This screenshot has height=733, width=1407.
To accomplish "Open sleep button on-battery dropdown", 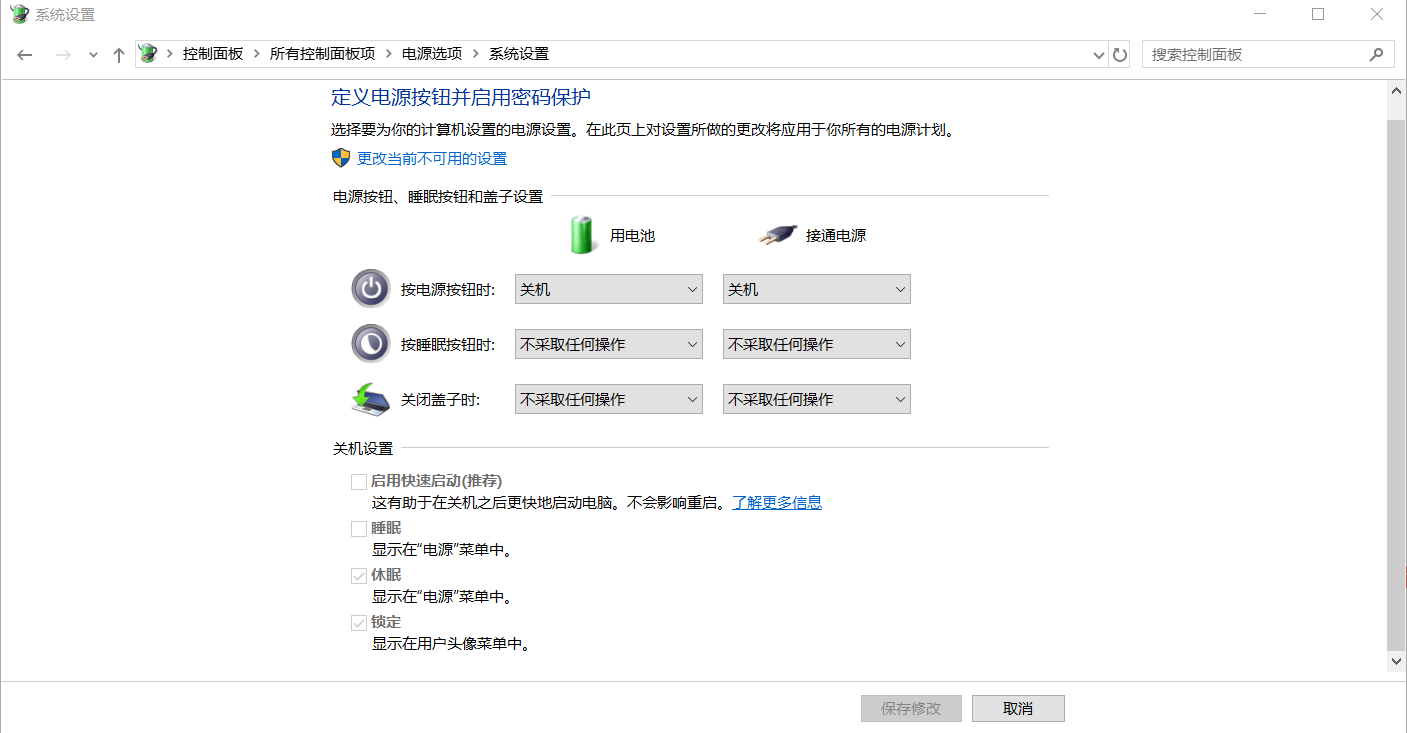I will point(609,344).
